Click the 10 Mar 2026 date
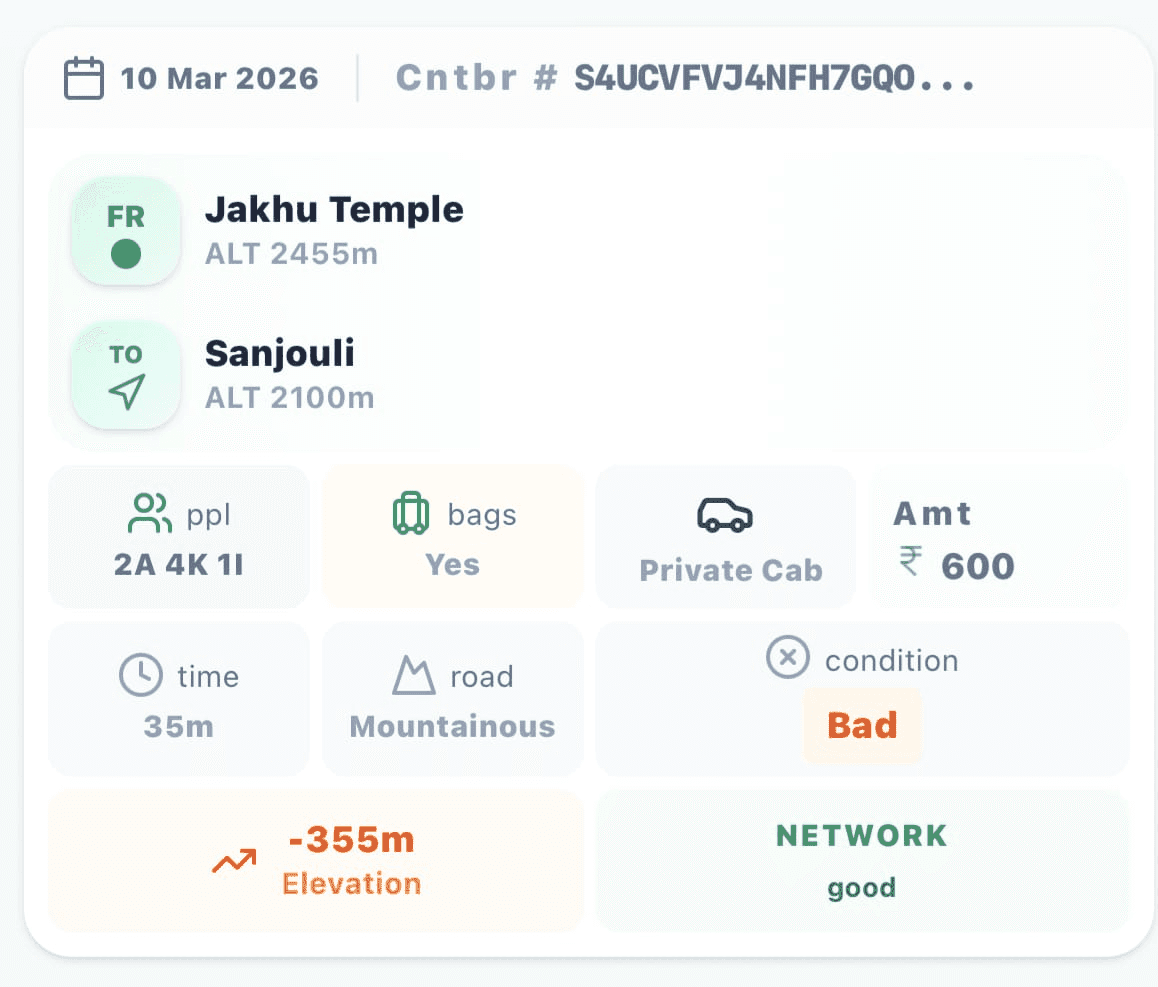This screenshot has width=1158, height=987. pos(219,78)
